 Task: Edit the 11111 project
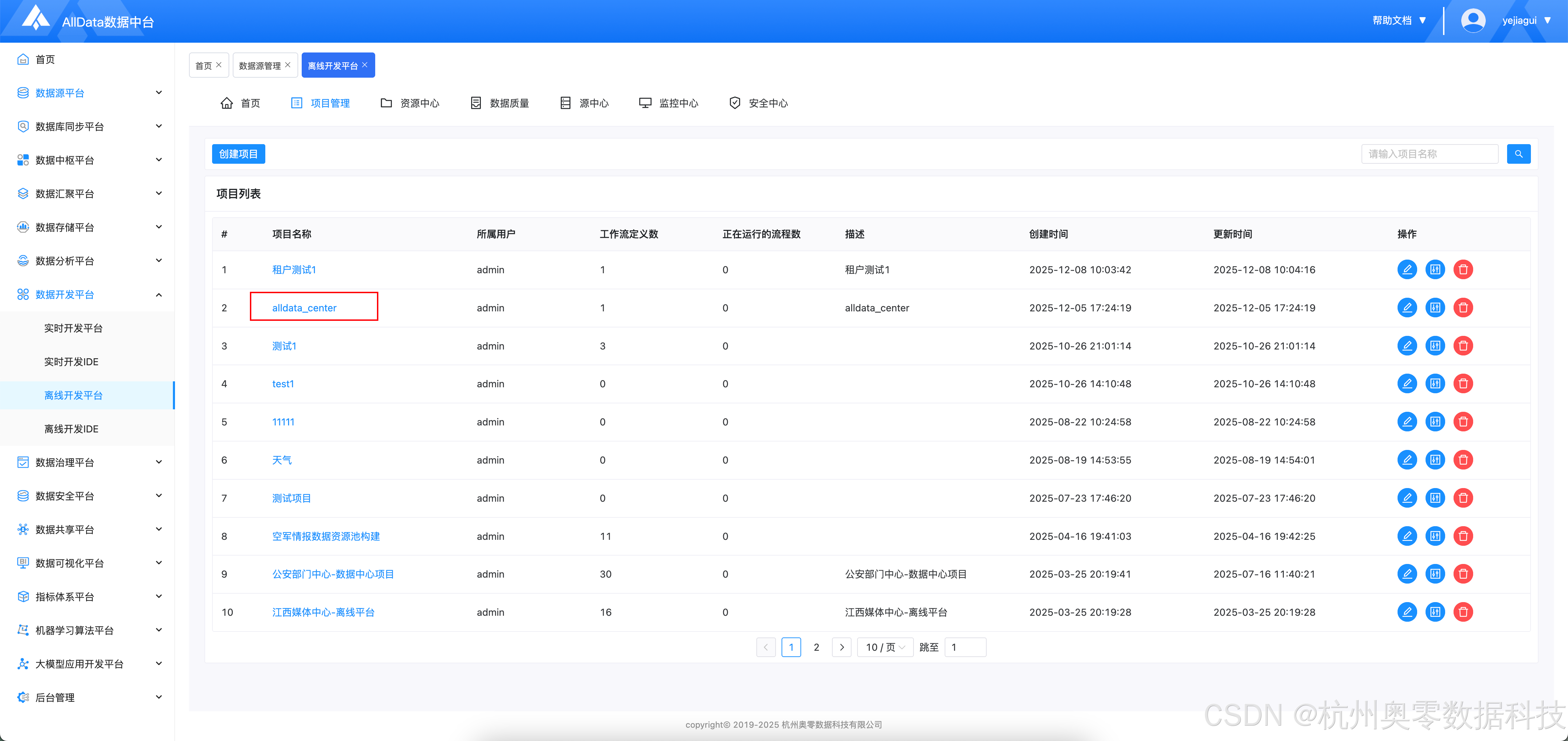point(1407,422)
